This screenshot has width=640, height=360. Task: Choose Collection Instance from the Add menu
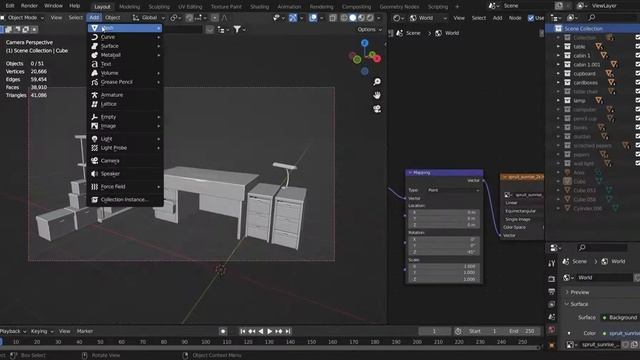pos(125,199)
